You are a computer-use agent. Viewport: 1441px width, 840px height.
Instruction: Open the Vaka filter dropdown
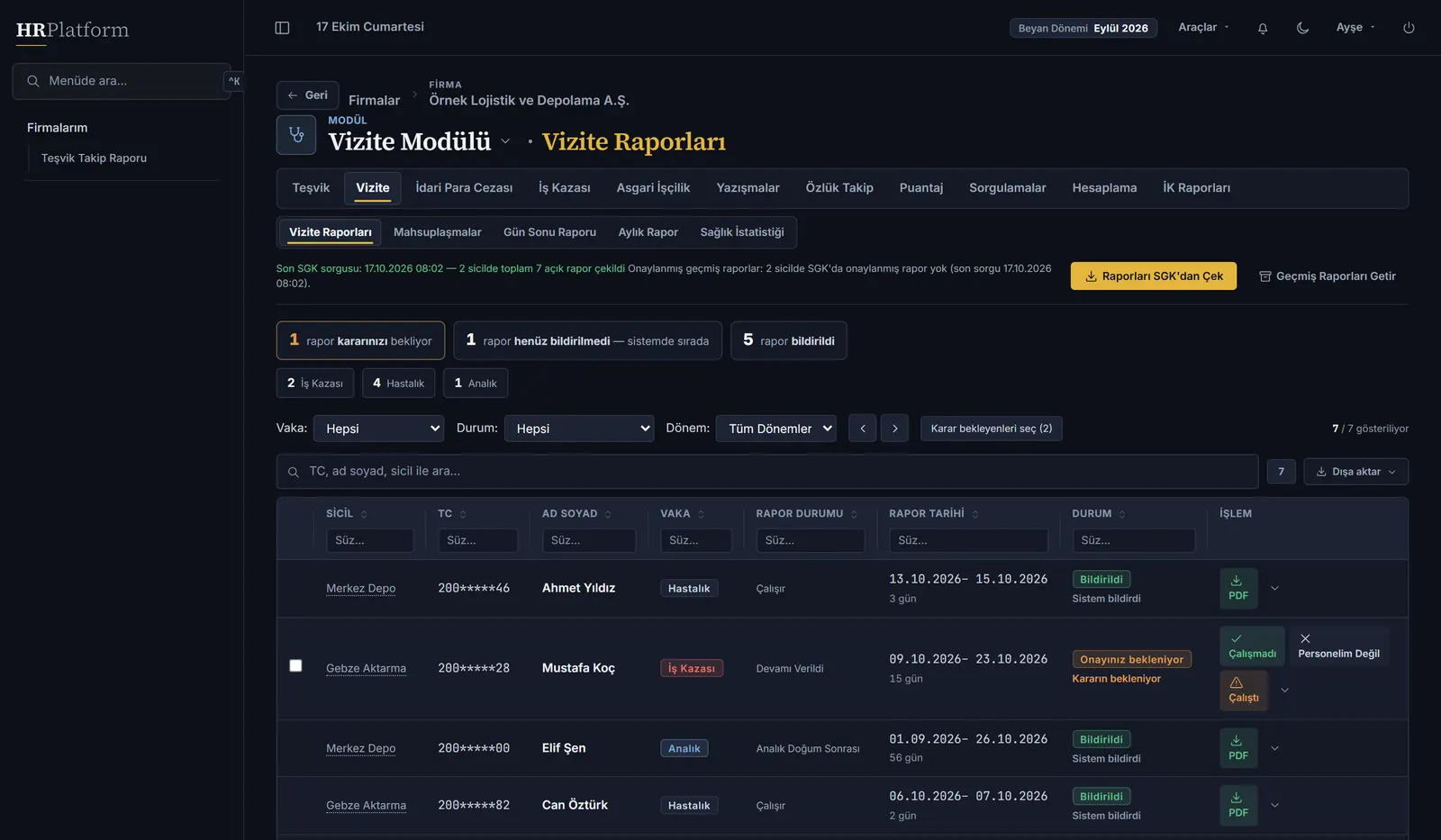379,429
